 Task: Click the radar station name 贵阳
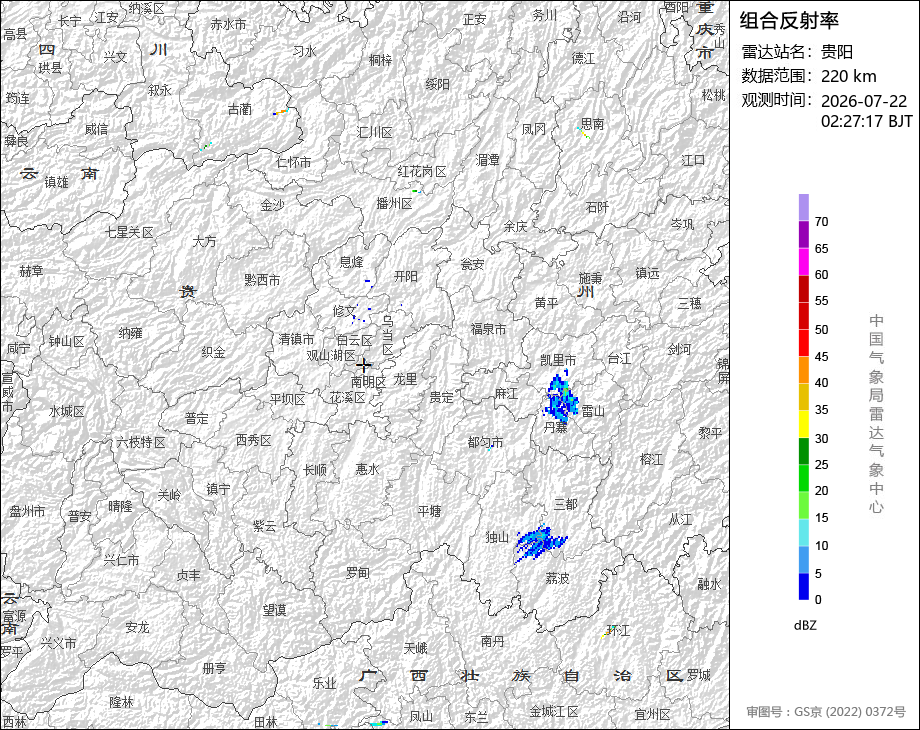click(837, 52)
